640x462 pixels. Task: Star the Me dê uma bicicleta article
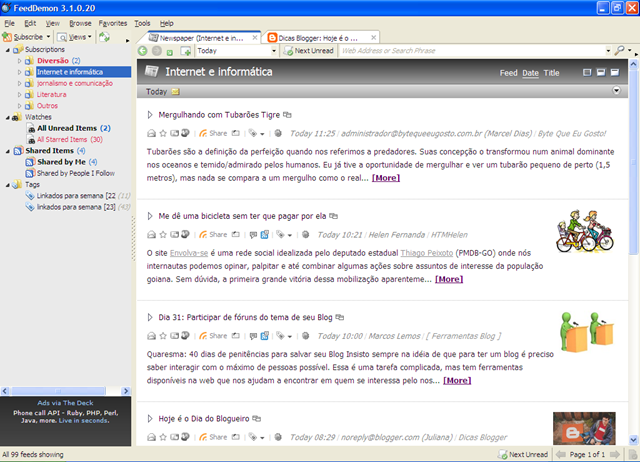pos(163,234)
